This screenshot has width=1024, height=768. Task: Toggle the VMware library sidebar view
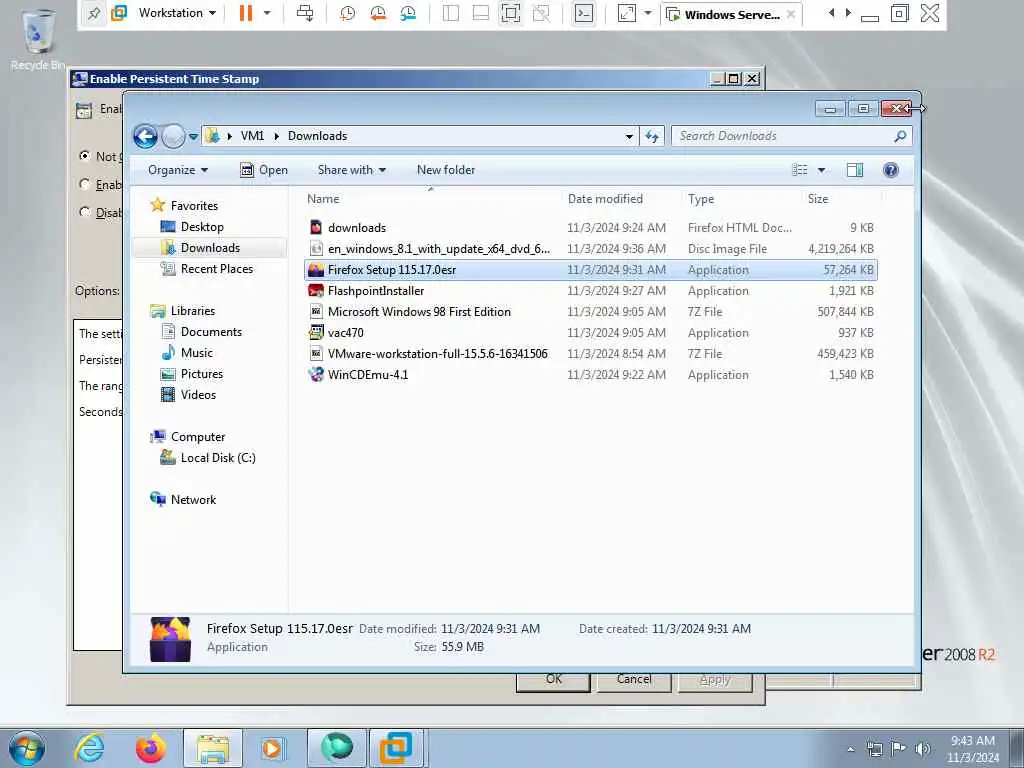(x=451, y=13)
